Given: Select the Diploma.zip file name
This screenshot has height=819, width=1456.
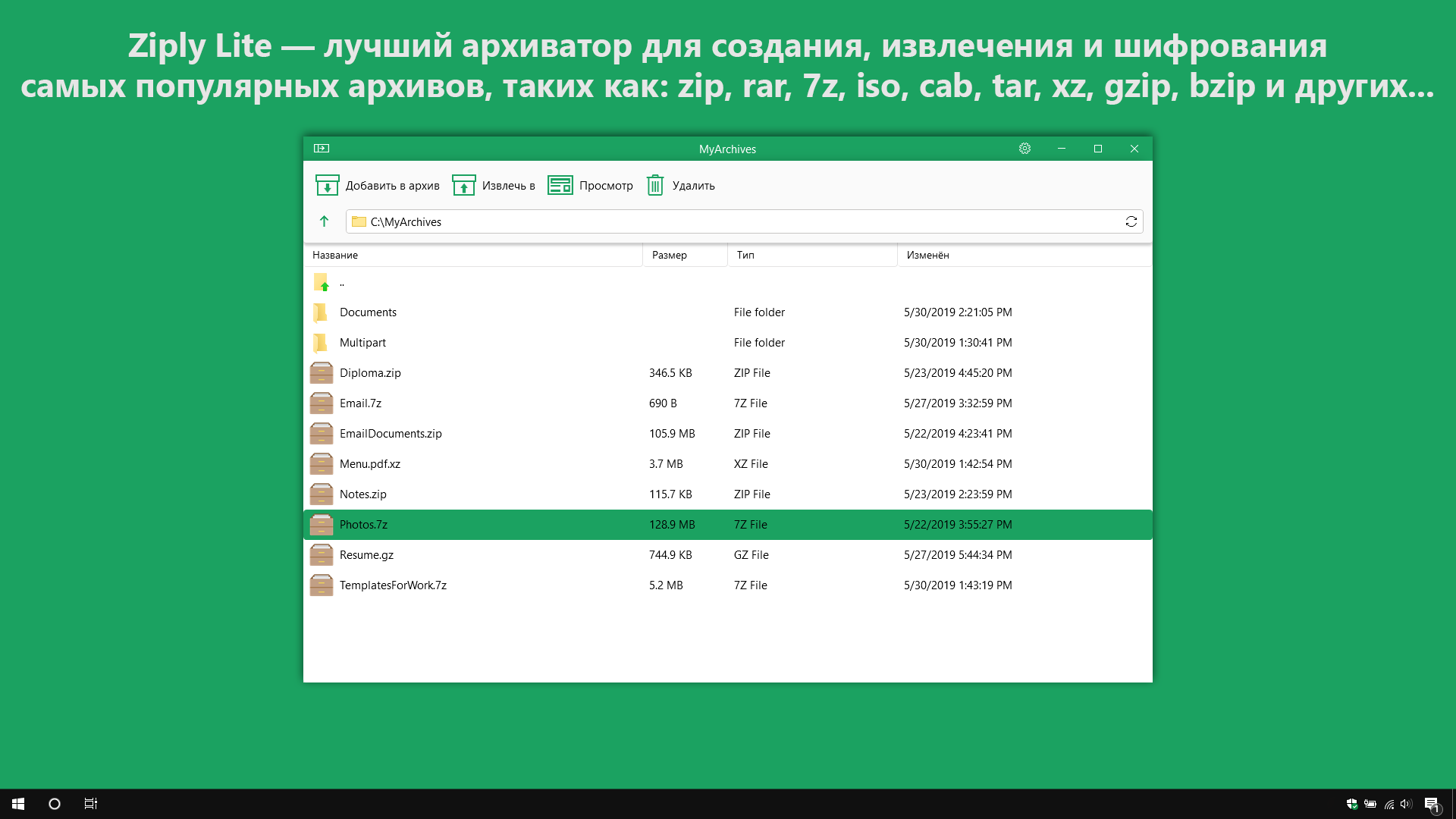Looking at the screenshot, I should [370, 373].
